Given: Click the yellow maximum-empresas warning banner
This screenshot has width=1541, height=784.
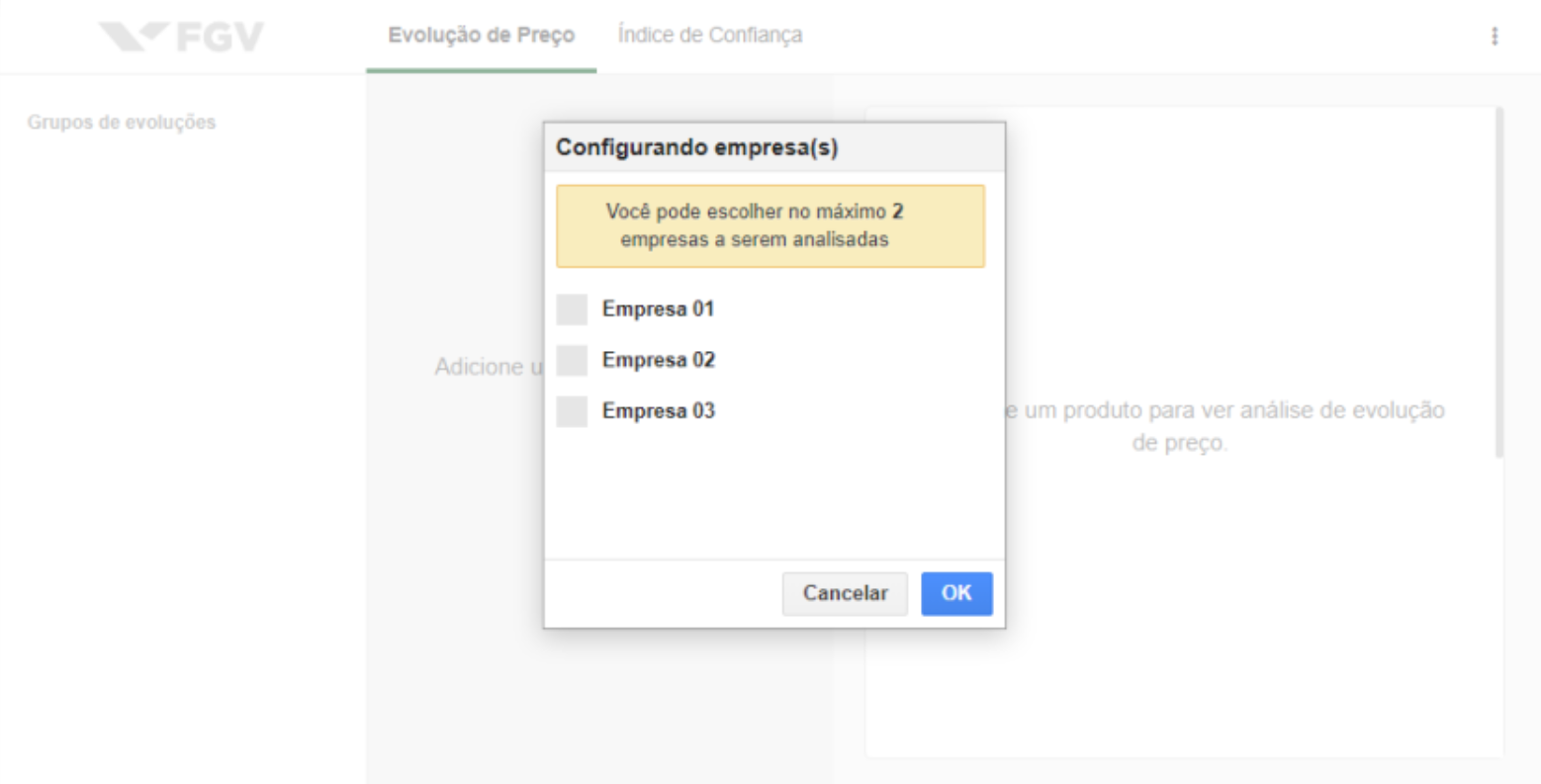Looking at the screenshot, I should click(x=770, y=226).
